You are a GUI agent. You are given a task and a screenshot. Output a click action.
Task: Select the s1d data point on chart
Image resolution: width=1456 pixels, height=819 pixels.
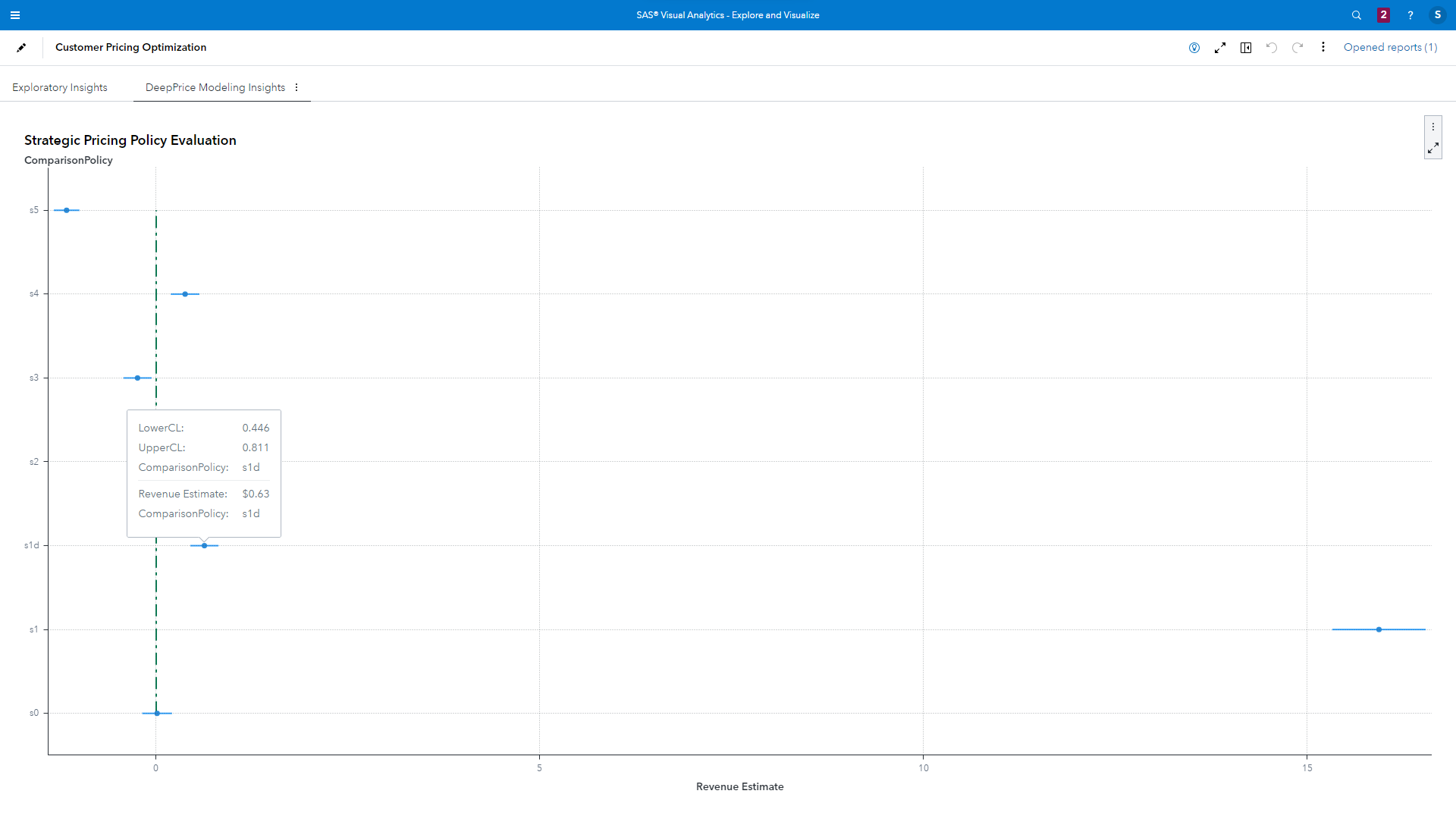[x=204, y=544]
